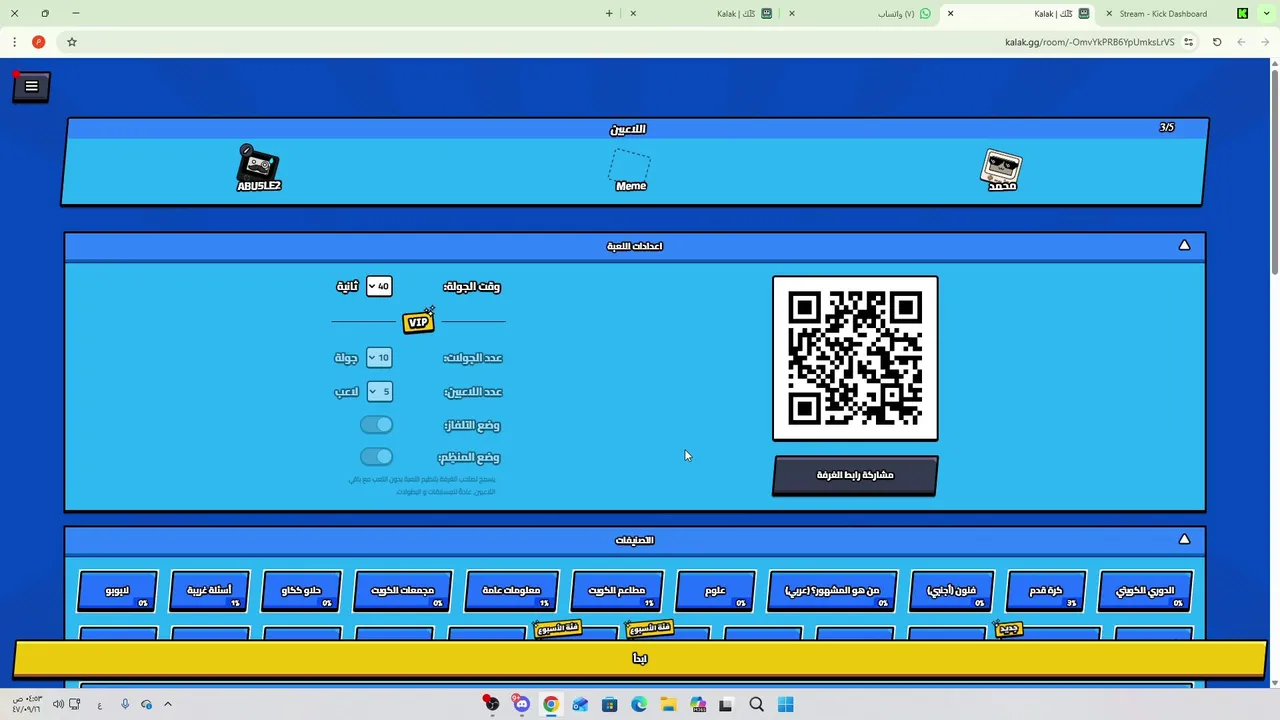The image size is (1280, 720).
Task: Click the ABU5LE2 player avatar
Action: [259, 168]
